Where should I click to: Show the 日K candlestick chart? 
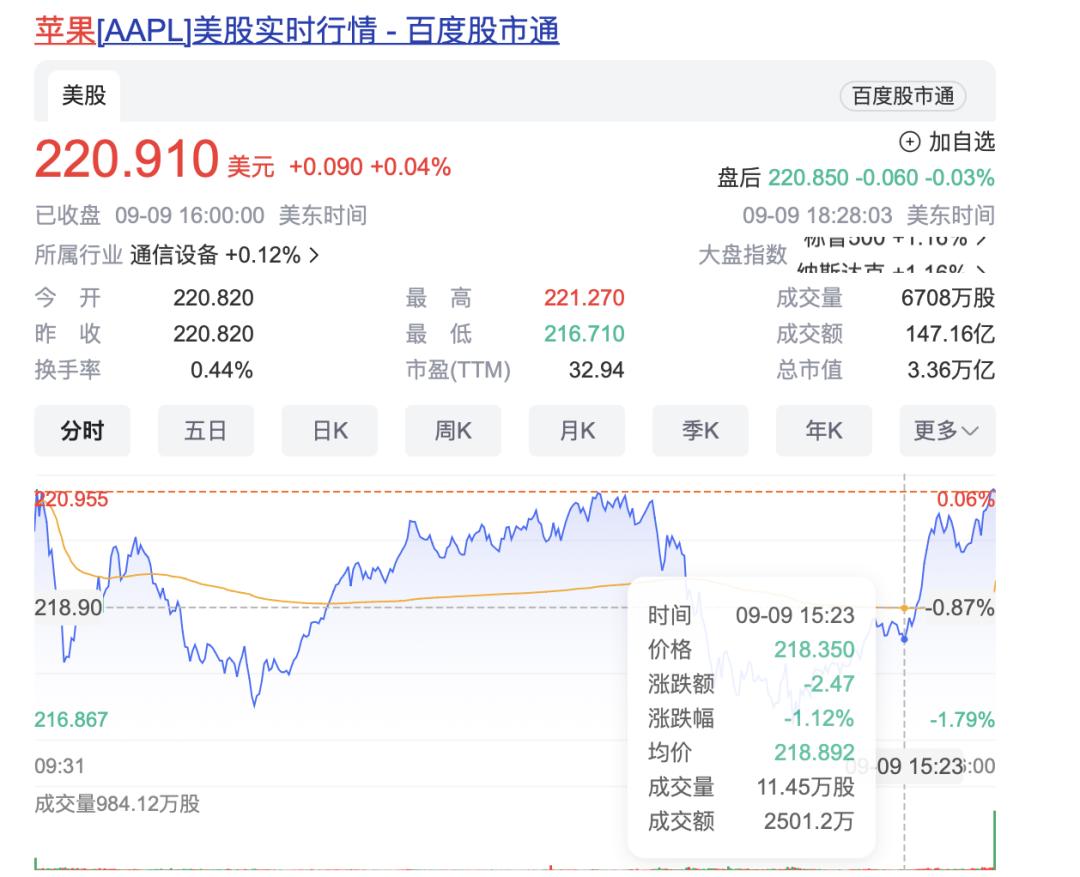coord(329,431)
